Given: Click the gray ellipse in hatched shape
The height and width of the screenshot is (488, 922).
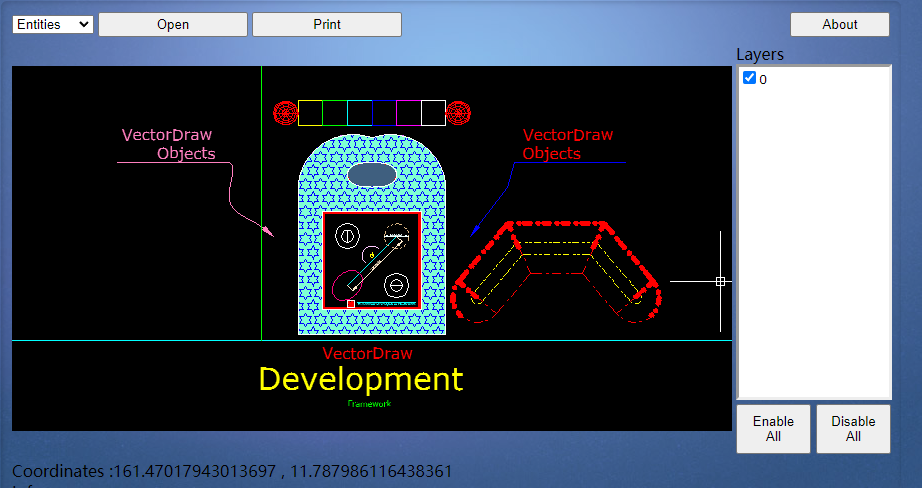Looking at the screenshot, I should [372, 175].
